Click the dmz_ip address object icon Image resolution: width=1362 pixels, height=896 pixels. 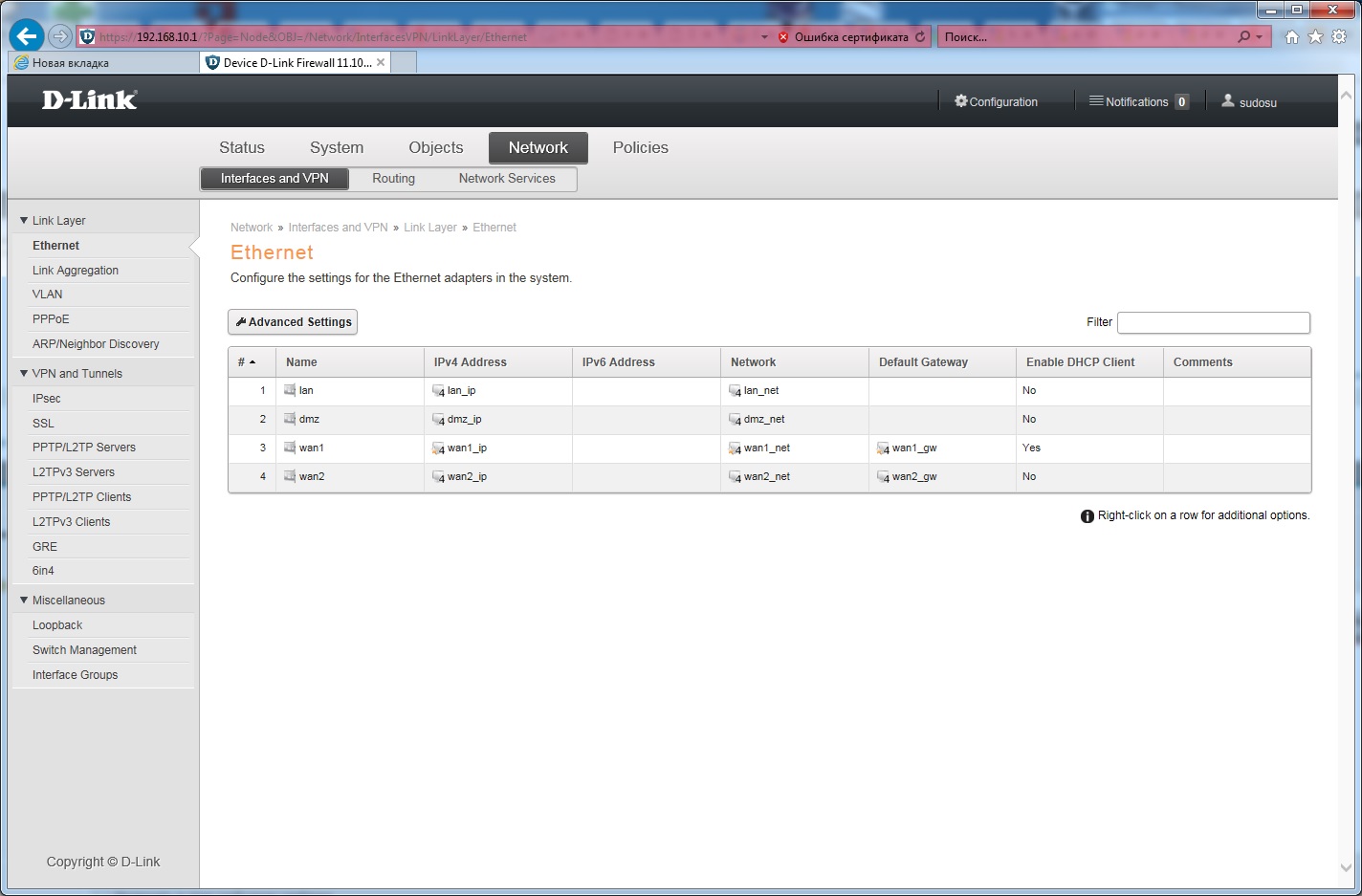click(438, 420)
